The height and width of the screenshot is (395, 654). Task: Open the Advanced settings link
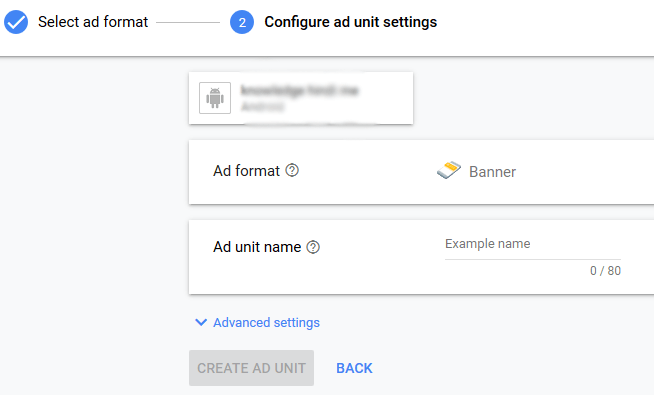click(x=266, y=322)
